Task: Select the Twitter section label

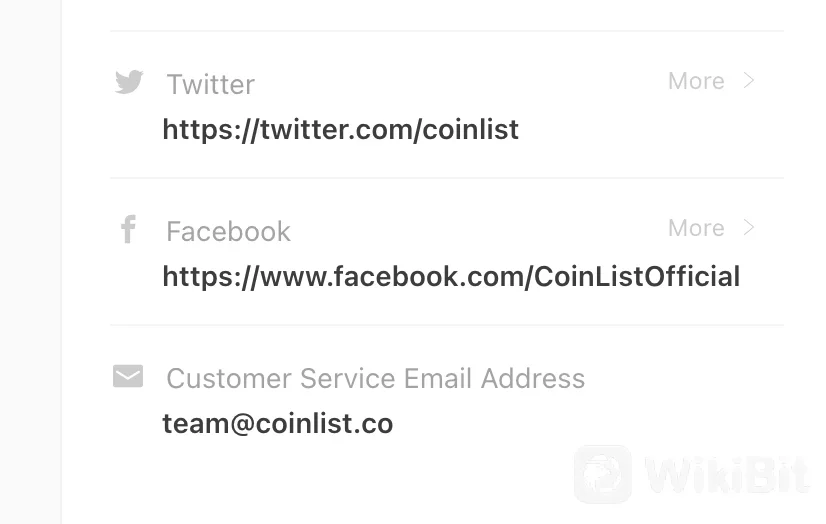Action: point(210,84)
